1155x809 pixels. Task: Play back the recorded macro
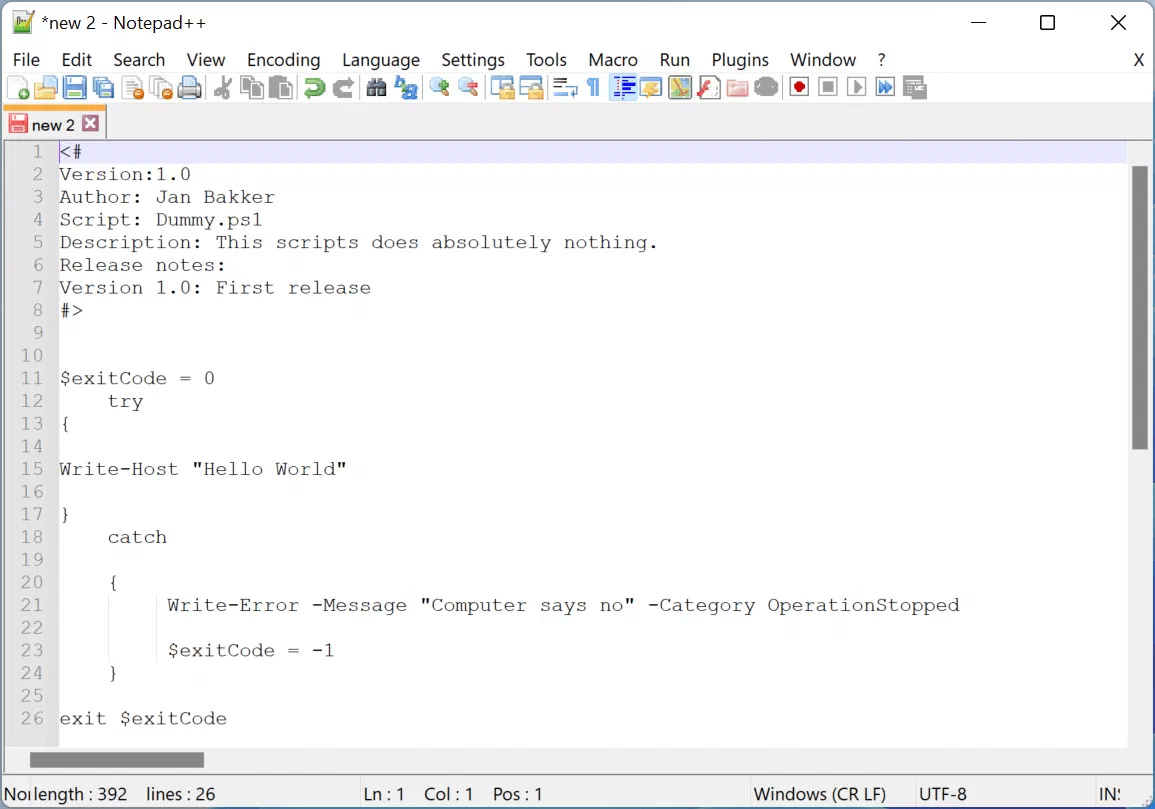coord(857,88)
